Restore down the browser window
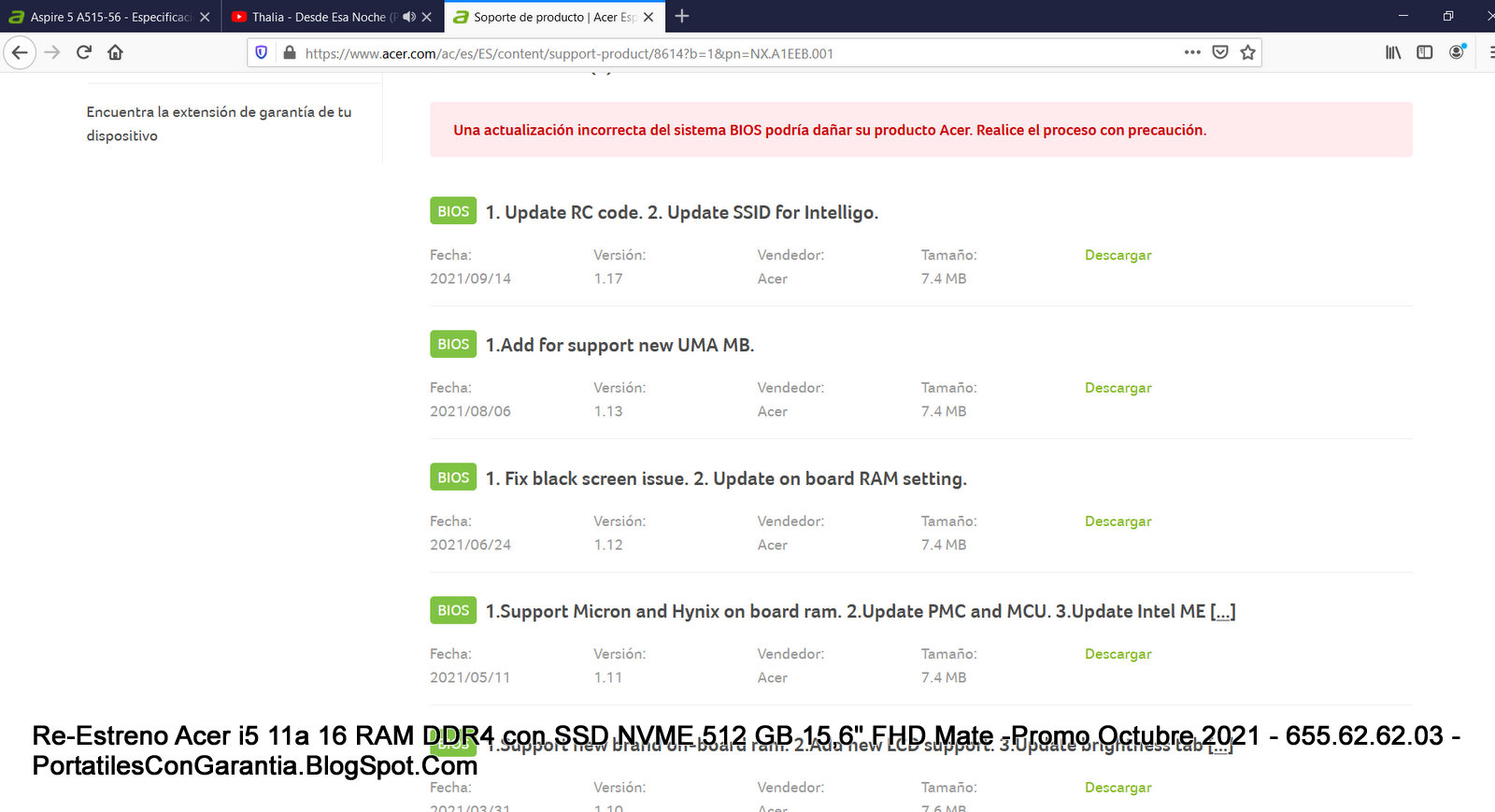This screenshot has width=1495, height=812. [x=1447, y=16]
